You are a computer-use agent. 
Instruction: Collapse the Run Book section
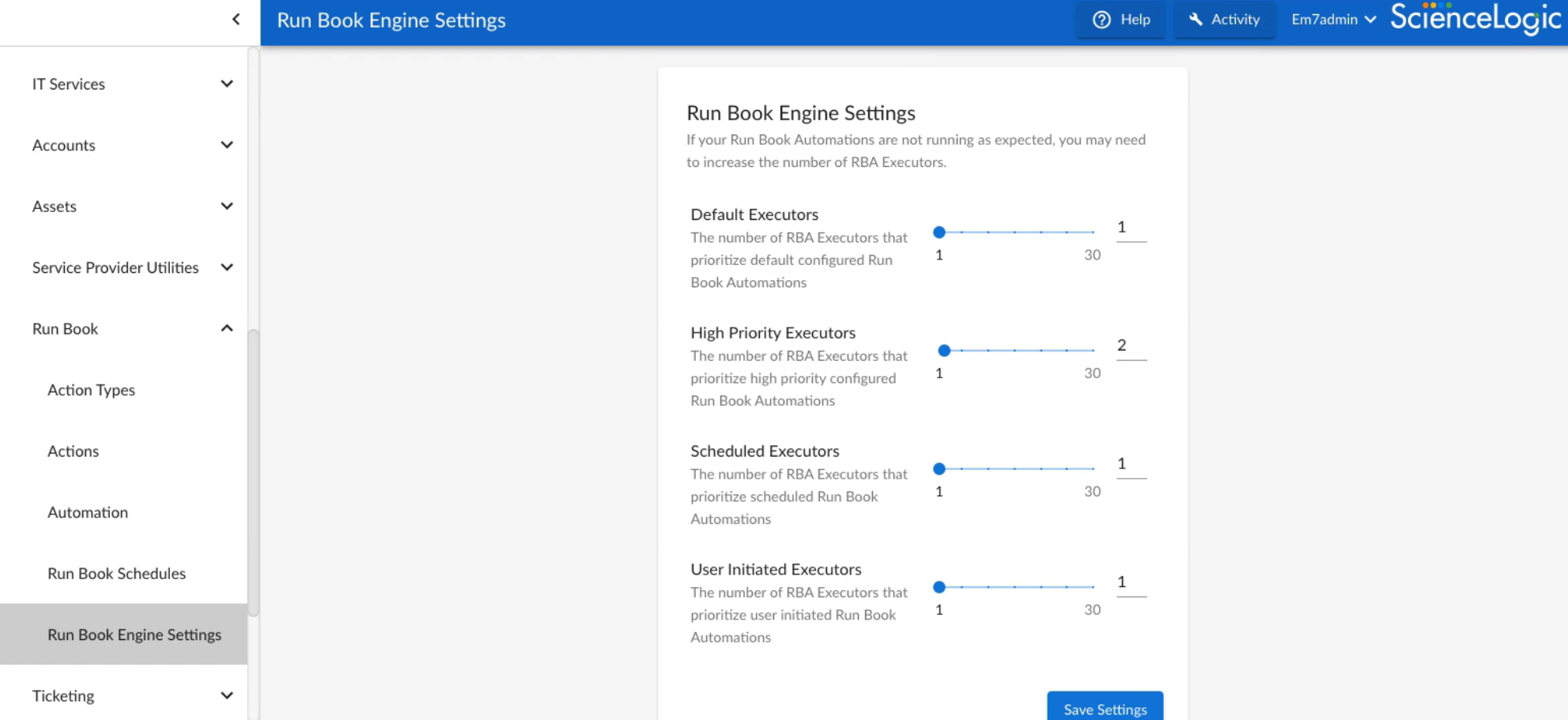pos(227,328)
